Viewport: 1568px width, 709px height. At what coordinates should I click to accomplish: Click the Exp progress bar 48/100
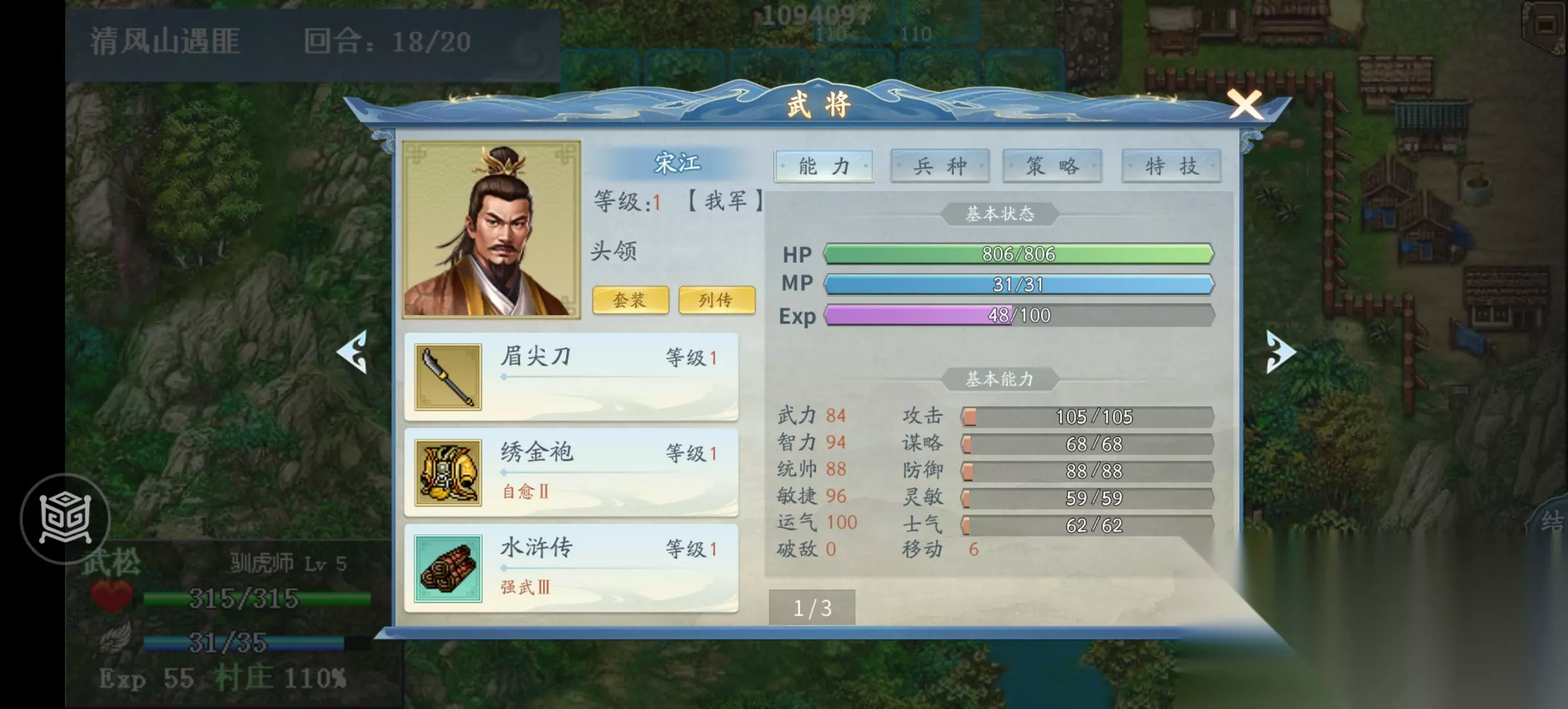tap(1018, 315)
